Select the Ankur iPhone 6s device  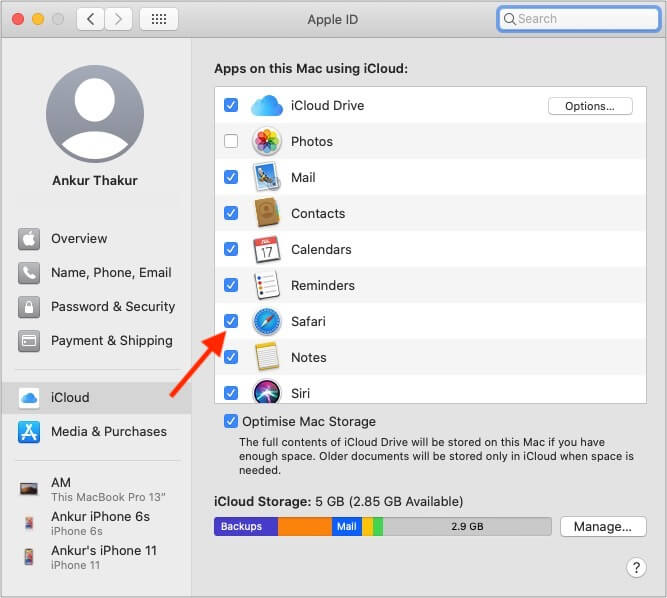coord(97,524)
